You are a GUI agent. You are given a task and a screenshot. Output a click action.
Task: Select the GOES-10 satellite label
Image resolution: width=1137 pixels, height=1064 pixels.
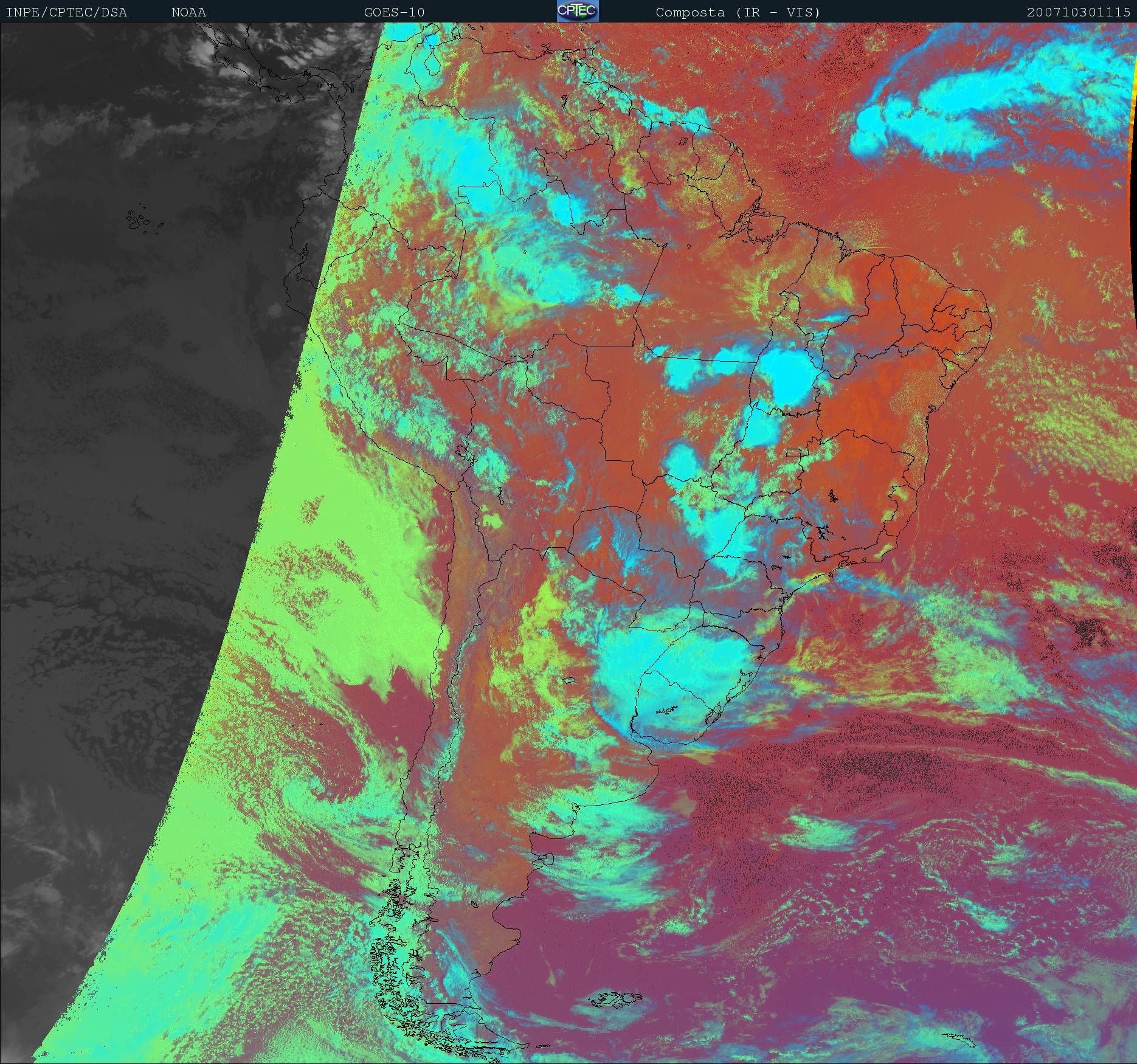pyautogui.click(x=395, y=12)
